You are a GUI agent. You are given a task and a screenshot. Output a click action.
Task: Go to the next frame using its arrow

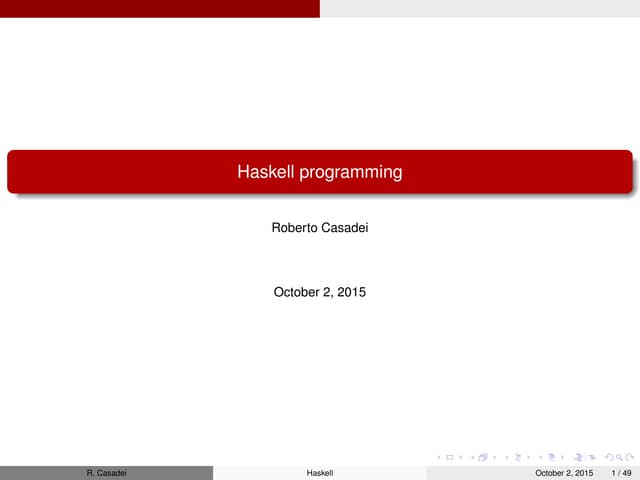(494, 457)
